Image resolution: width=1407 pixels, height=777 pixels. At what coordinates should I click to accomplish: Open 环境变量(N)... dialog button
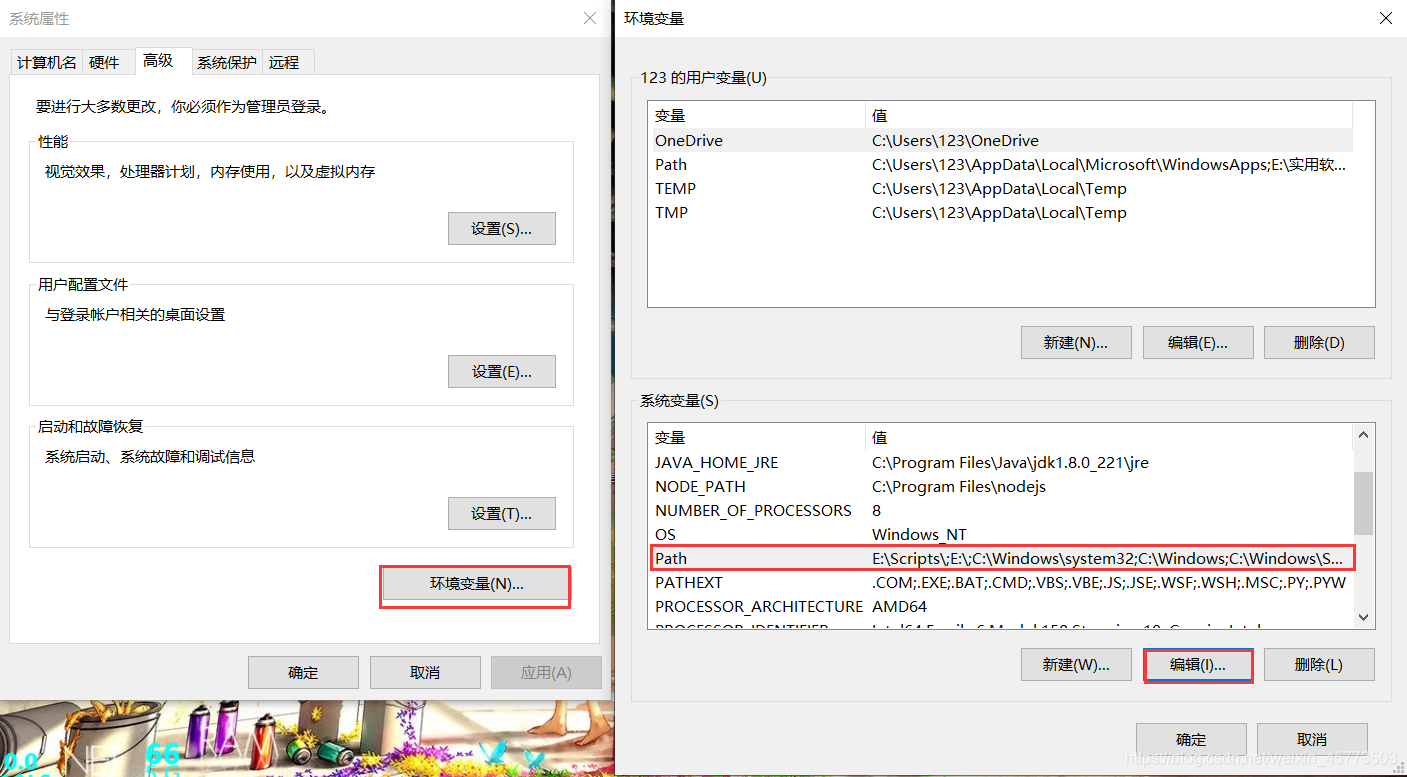point(477,584)
